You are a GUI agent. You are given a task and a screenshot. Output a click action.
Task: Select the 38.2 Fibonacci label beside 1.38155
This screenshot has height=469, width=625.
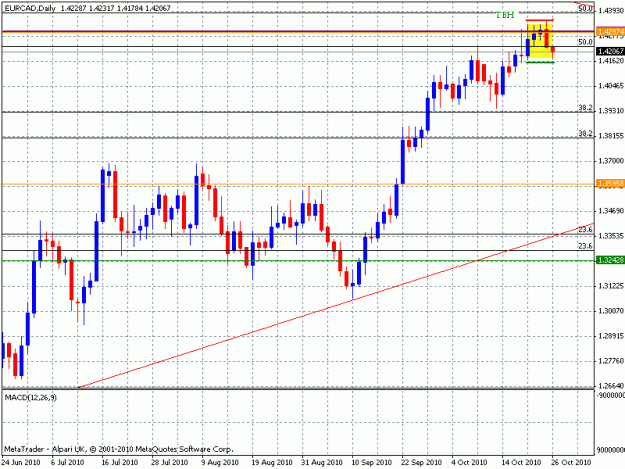pos(585,133)
